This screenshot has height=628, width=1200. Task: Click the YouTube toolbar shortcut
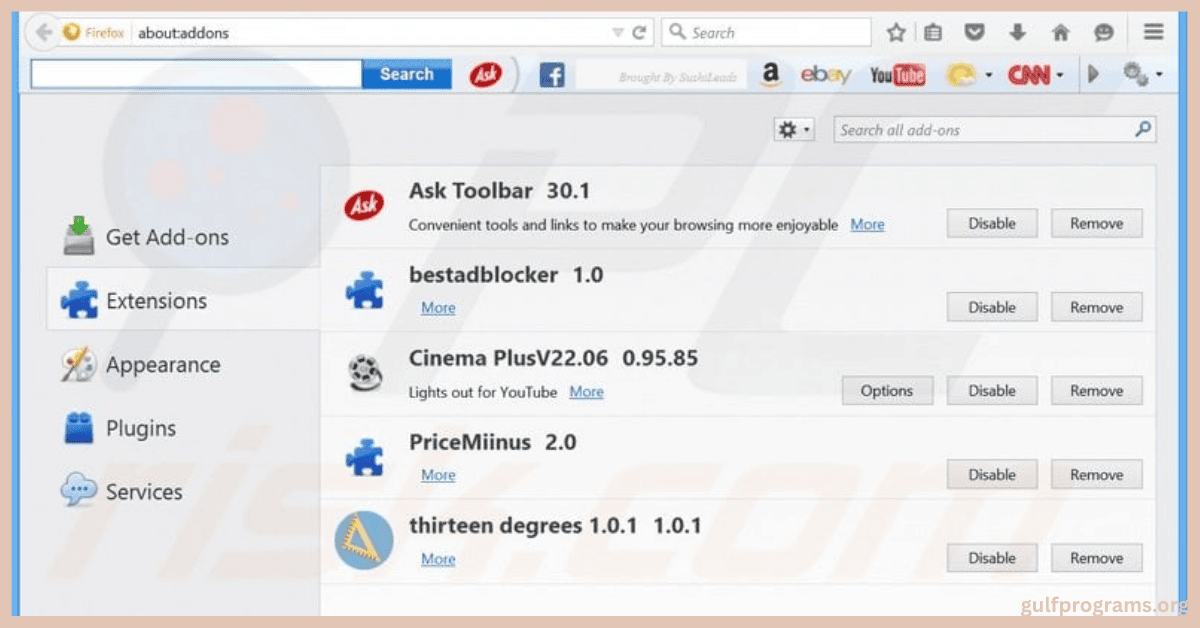[x=896, y=75]
